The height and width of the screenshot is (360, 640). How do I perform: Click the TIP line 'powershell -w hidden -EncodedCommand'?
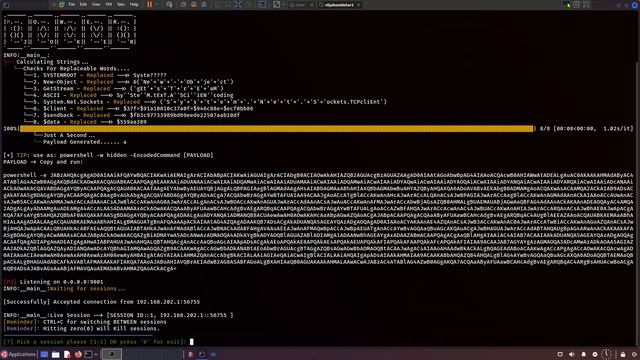coord(108,155)
